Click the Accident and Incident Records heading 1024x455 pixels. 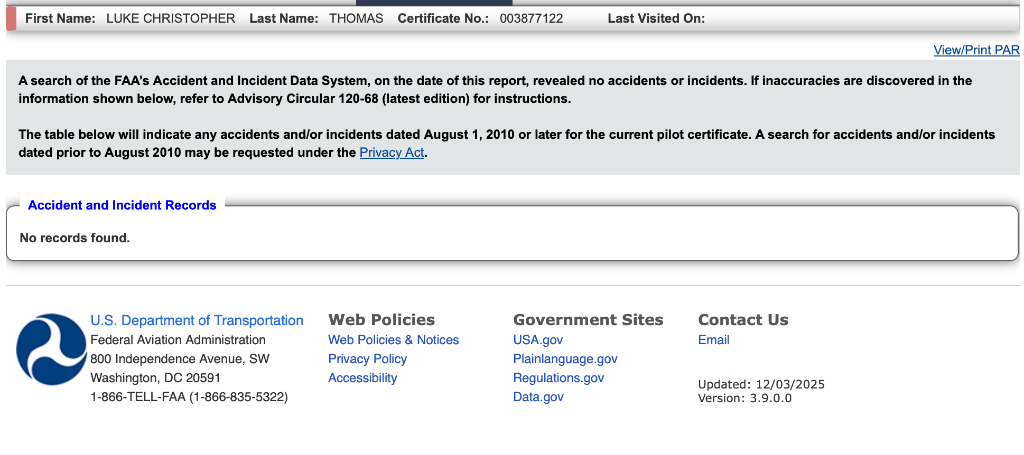click(122, 205)
